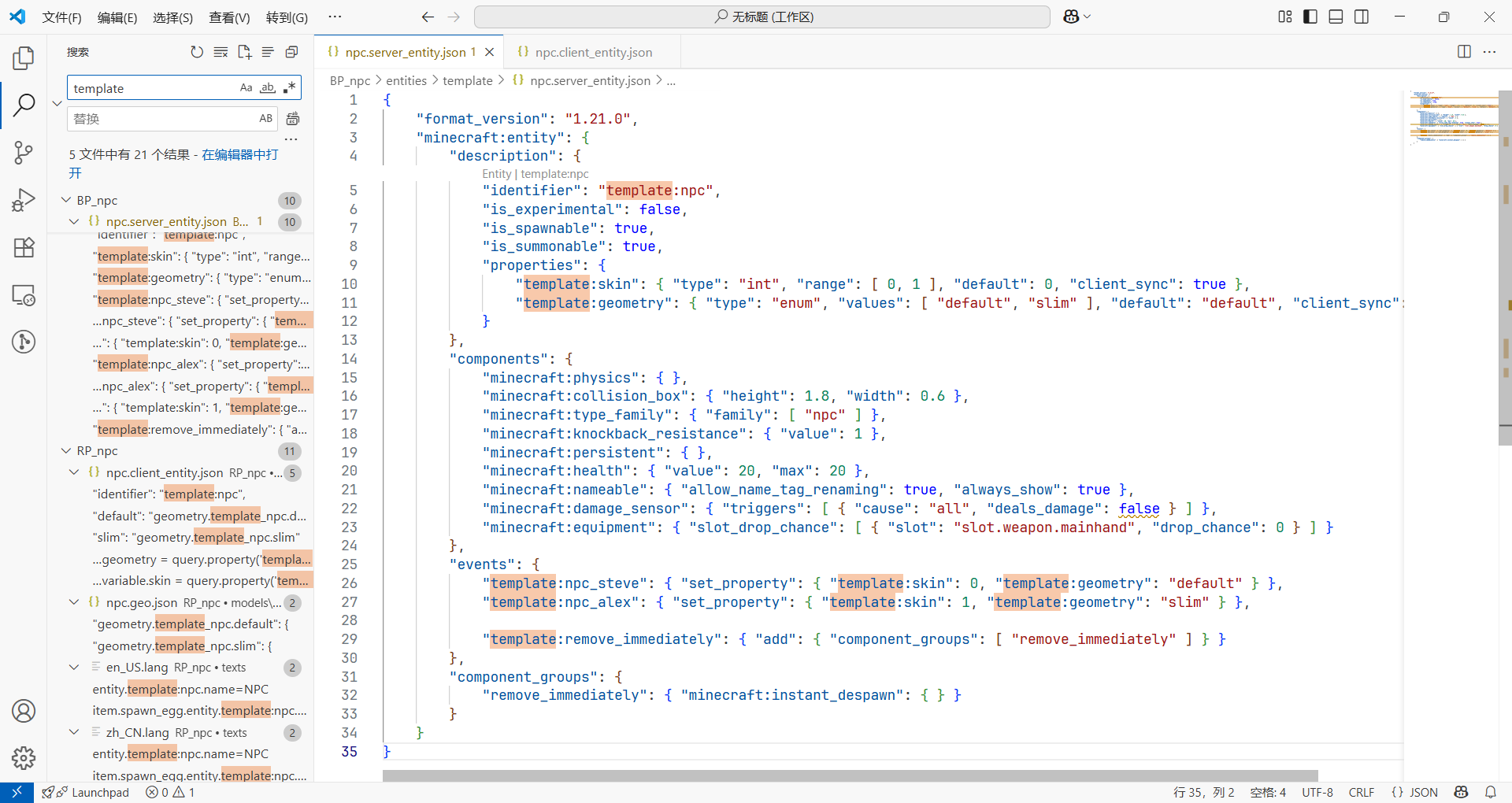Collapse npc.geo.json search results
Screen dimensions: 1512x803
pos(74,602)
